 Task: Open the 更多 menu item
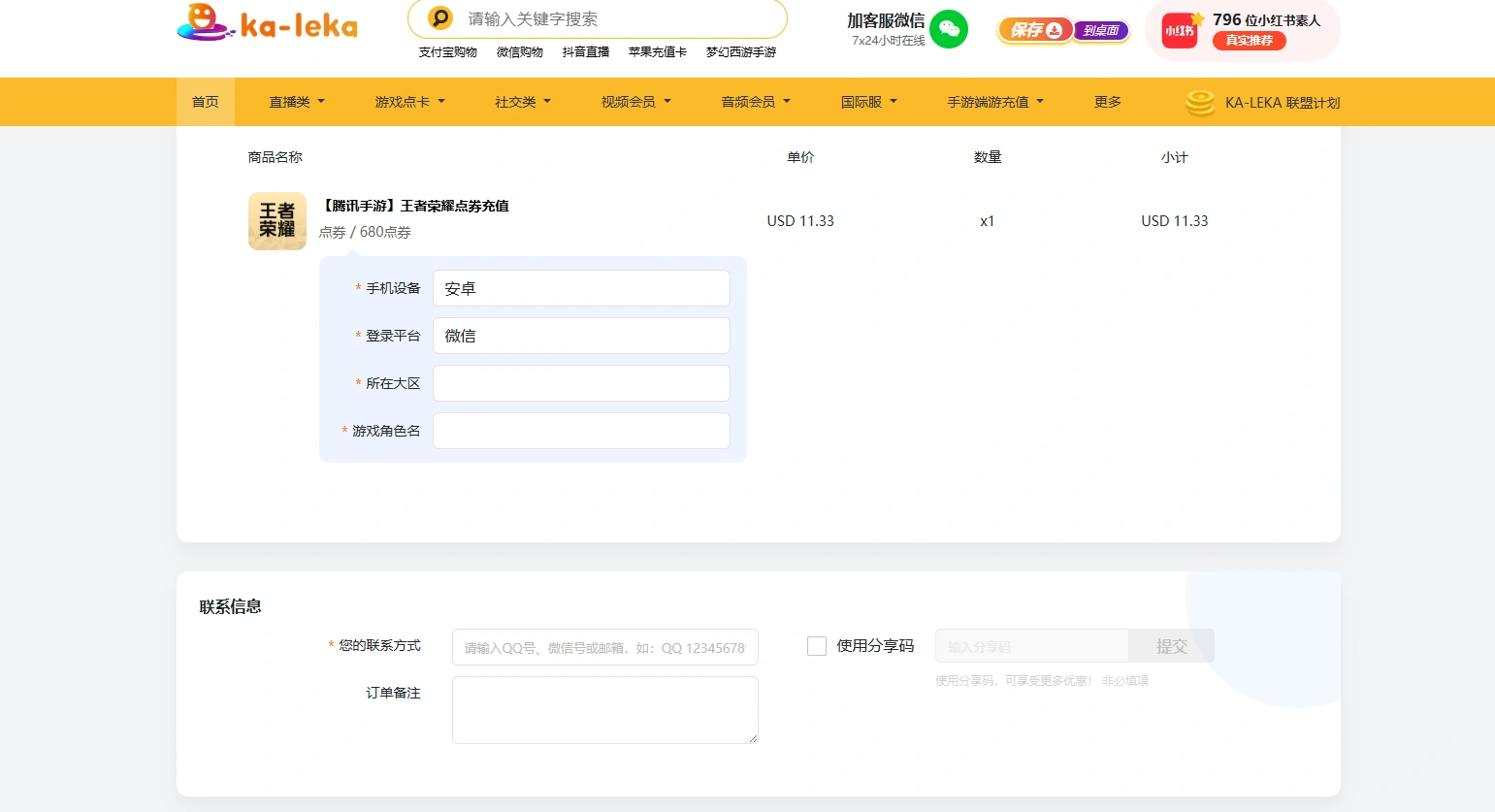tap(1105, 101)
